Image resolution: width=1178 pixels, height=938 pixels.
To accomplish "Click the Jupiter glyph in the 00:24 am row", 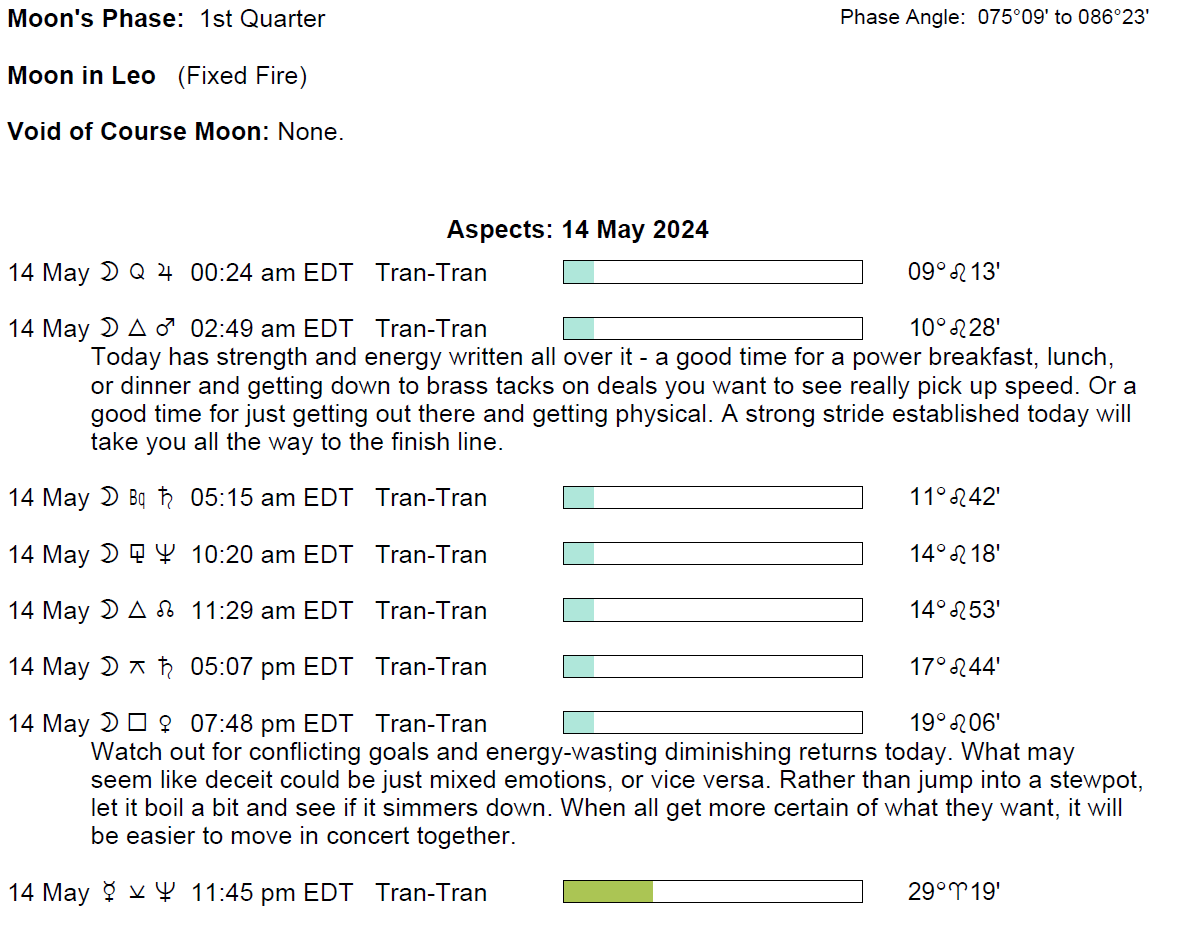I will click(164, 273).
